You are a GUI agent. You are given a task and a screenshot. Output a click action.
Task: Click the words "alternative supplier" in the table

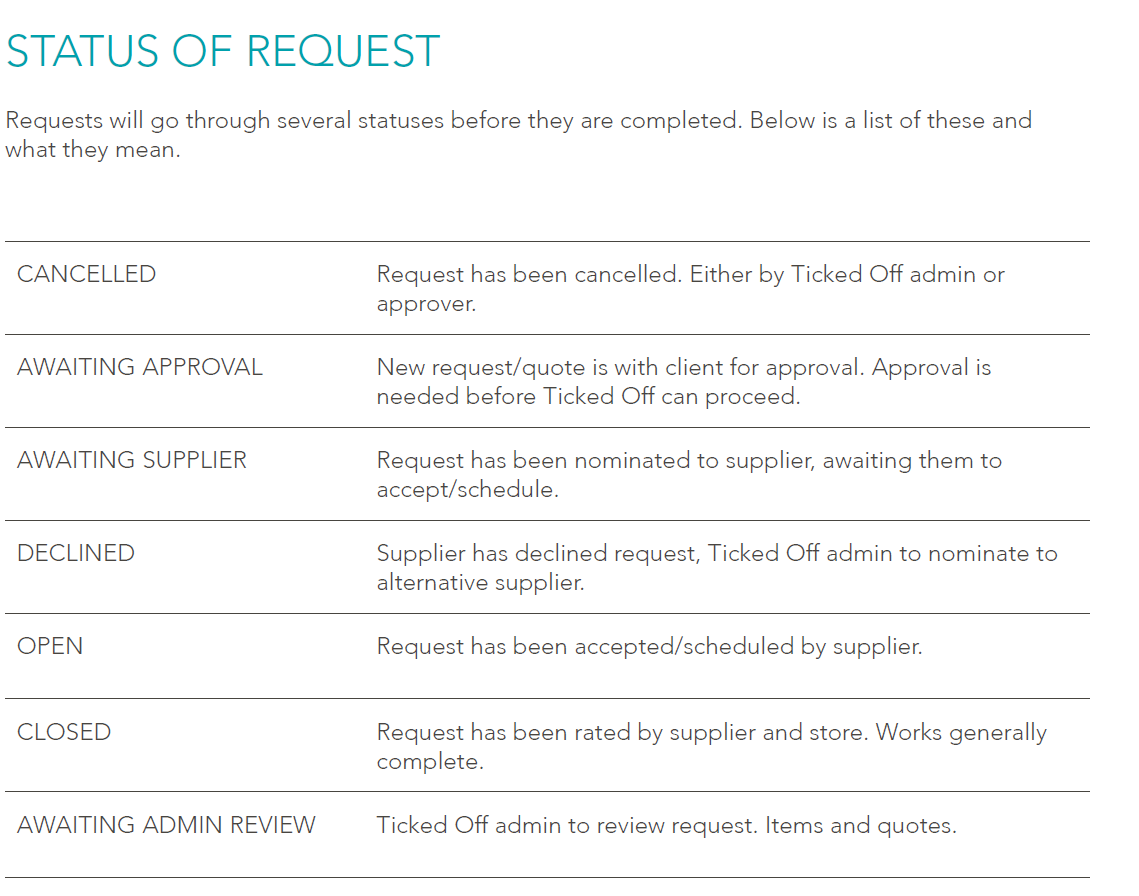tap(480, 582)
